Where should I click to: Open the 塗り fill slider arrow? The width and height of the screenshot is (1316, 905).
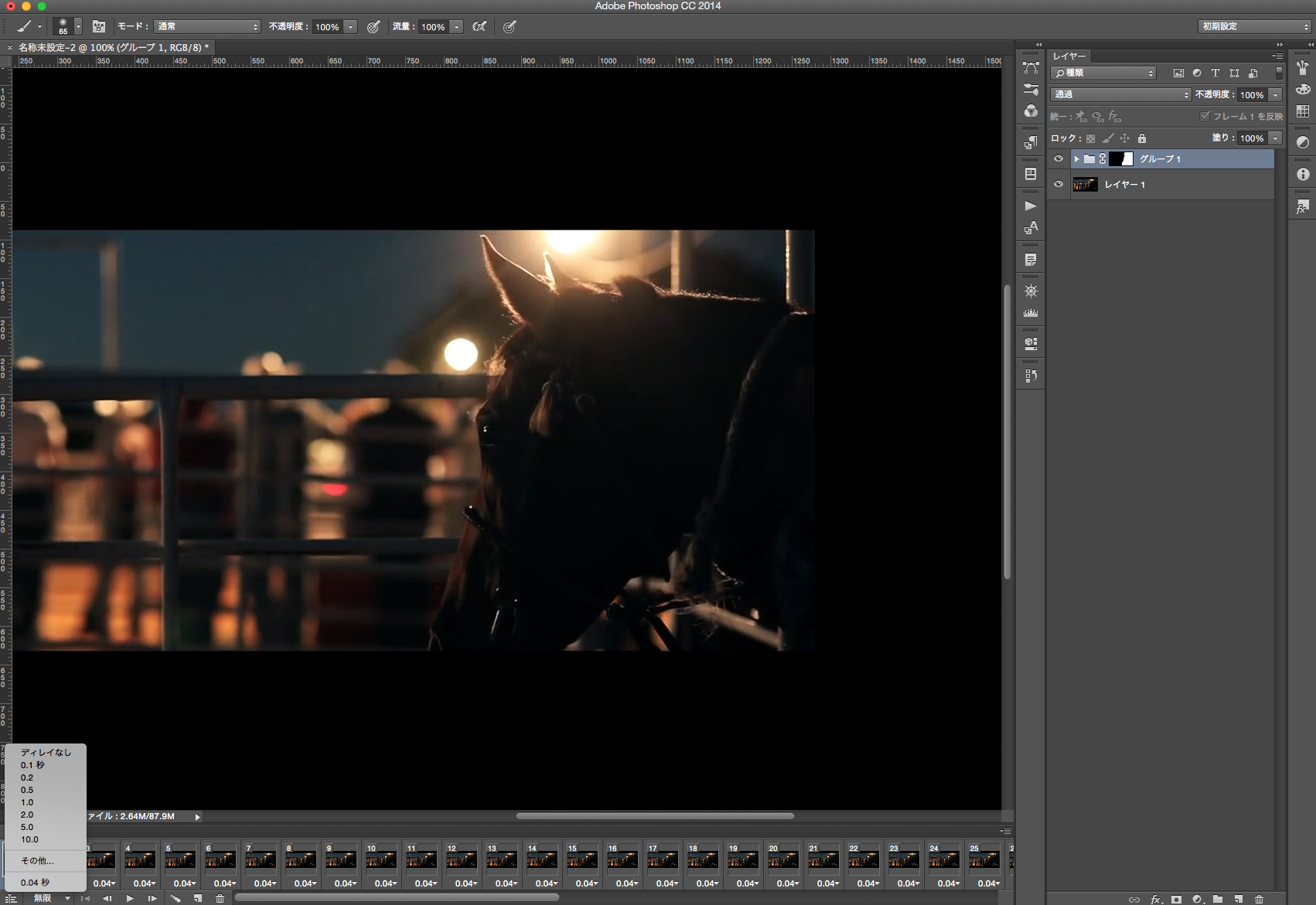pyautogui.click(x=1275, y=138)
